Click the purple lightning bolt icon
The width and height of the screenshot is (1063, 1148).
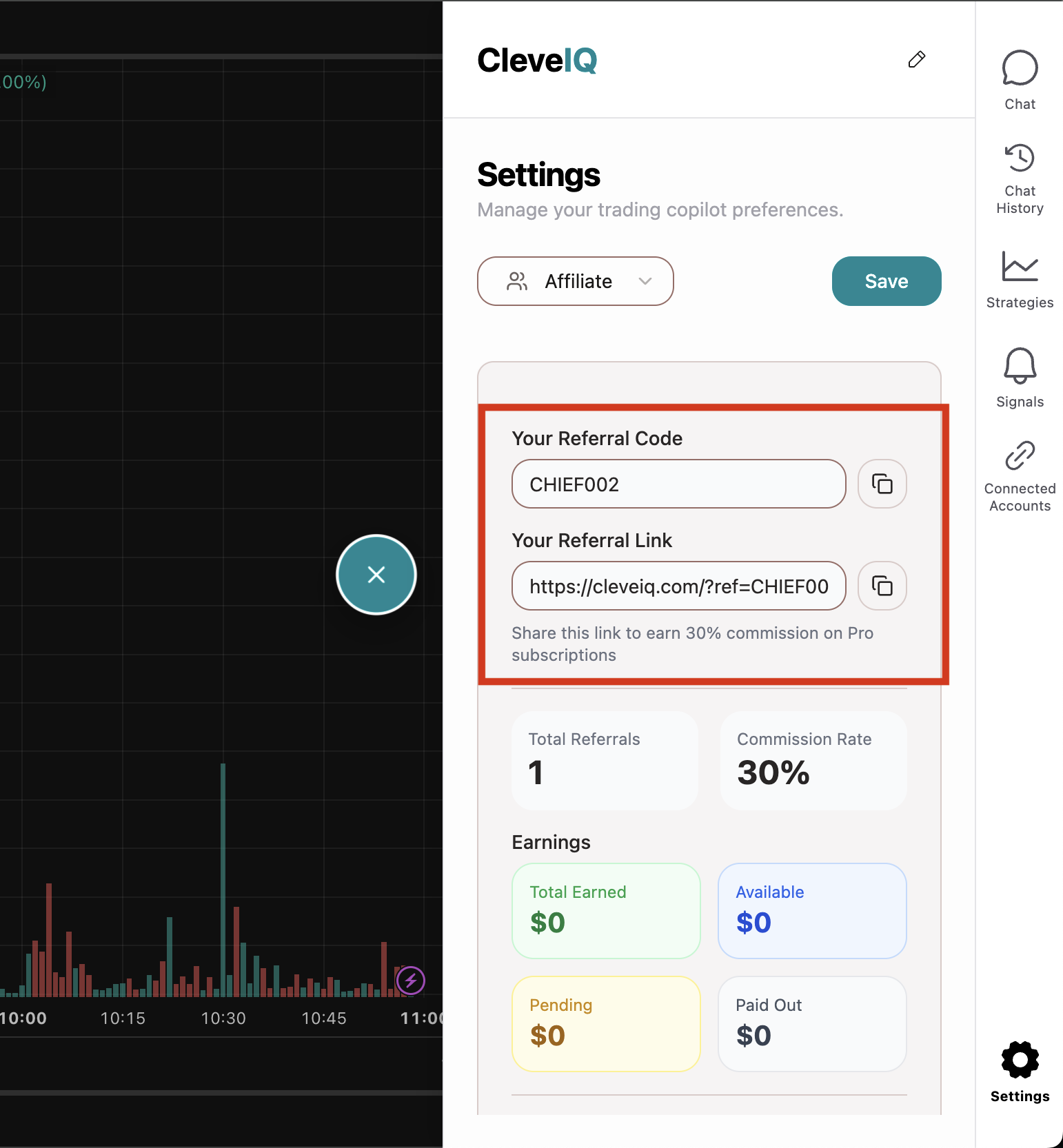coord(411,980)
